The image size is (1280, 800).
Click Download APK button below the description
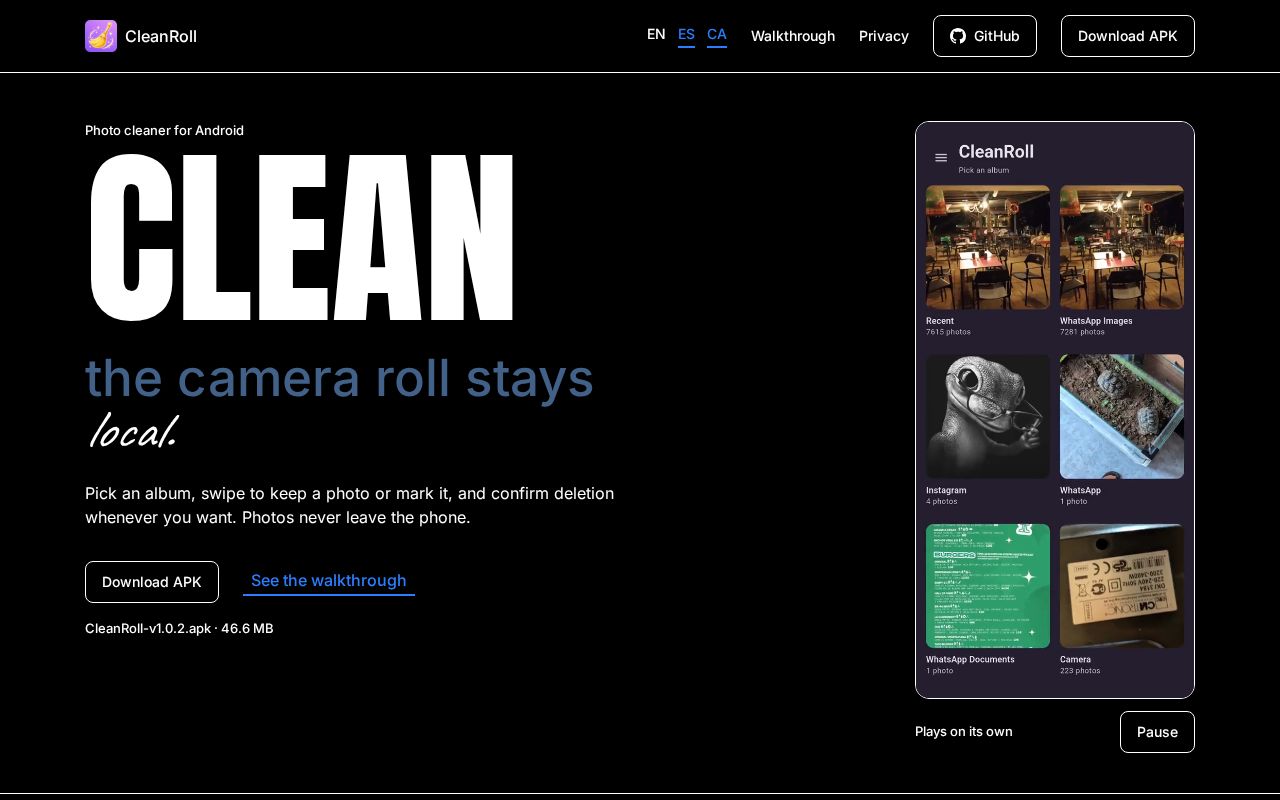click(152, 582)
